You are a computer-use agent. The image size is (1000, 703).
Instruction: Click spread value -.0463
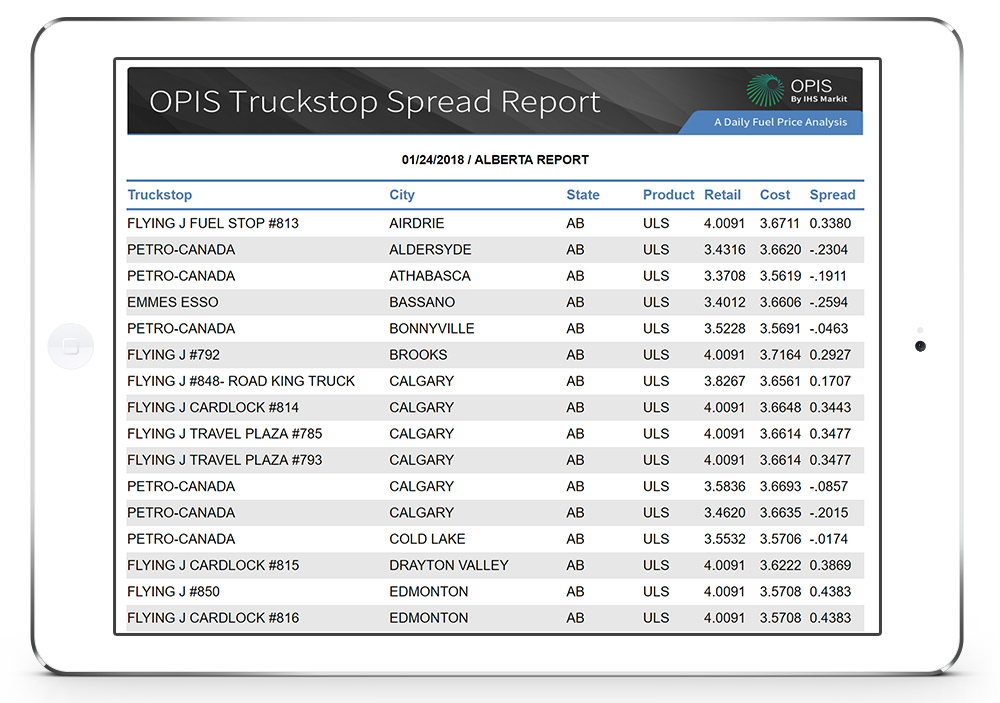(828, 329)
